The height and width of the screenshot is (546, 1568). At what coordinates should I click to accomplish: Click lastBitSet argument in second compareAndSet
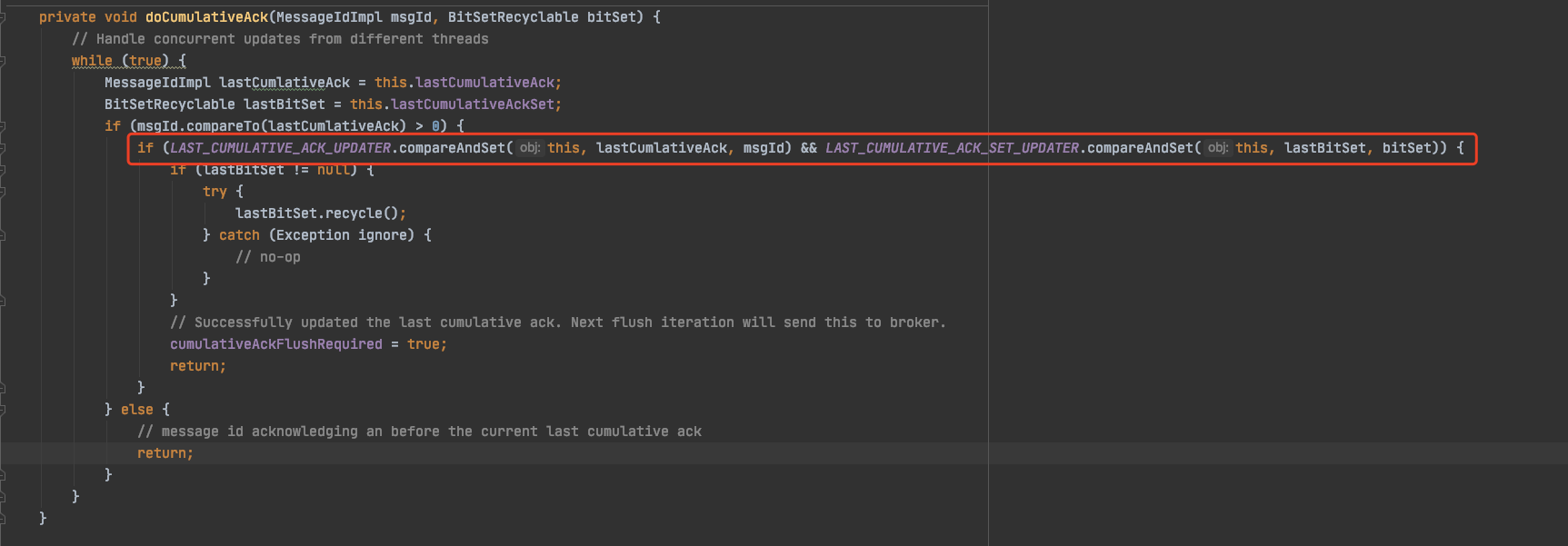[1325, 148]
